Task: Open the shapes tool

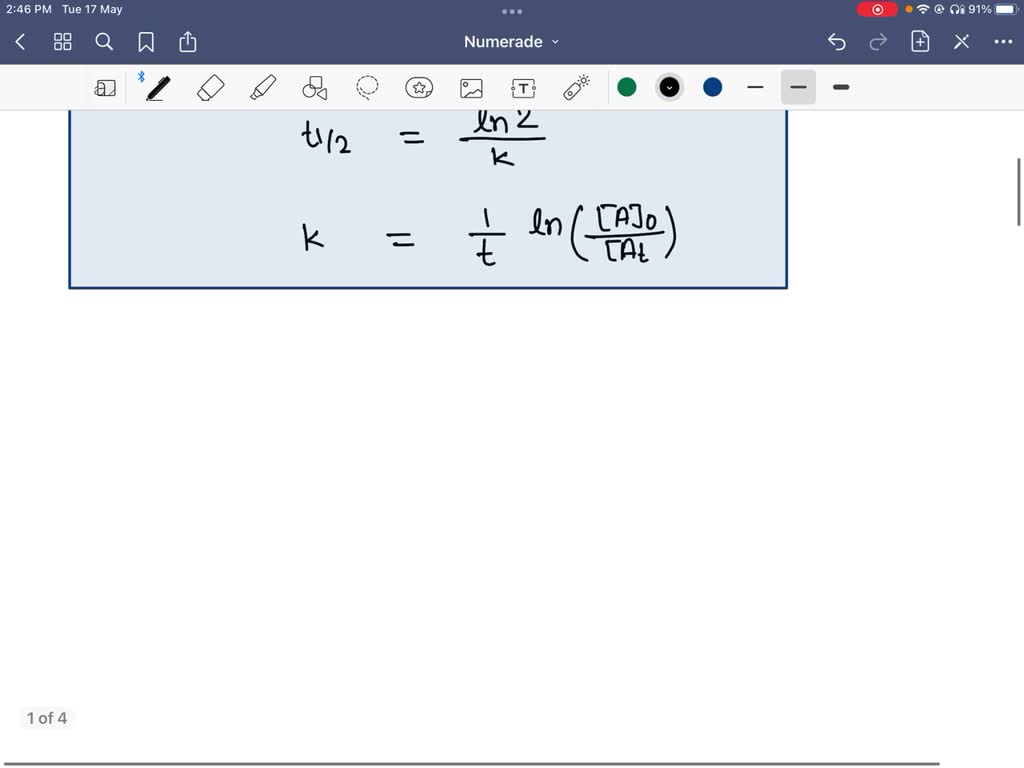Action: click(x=314, y=88)
